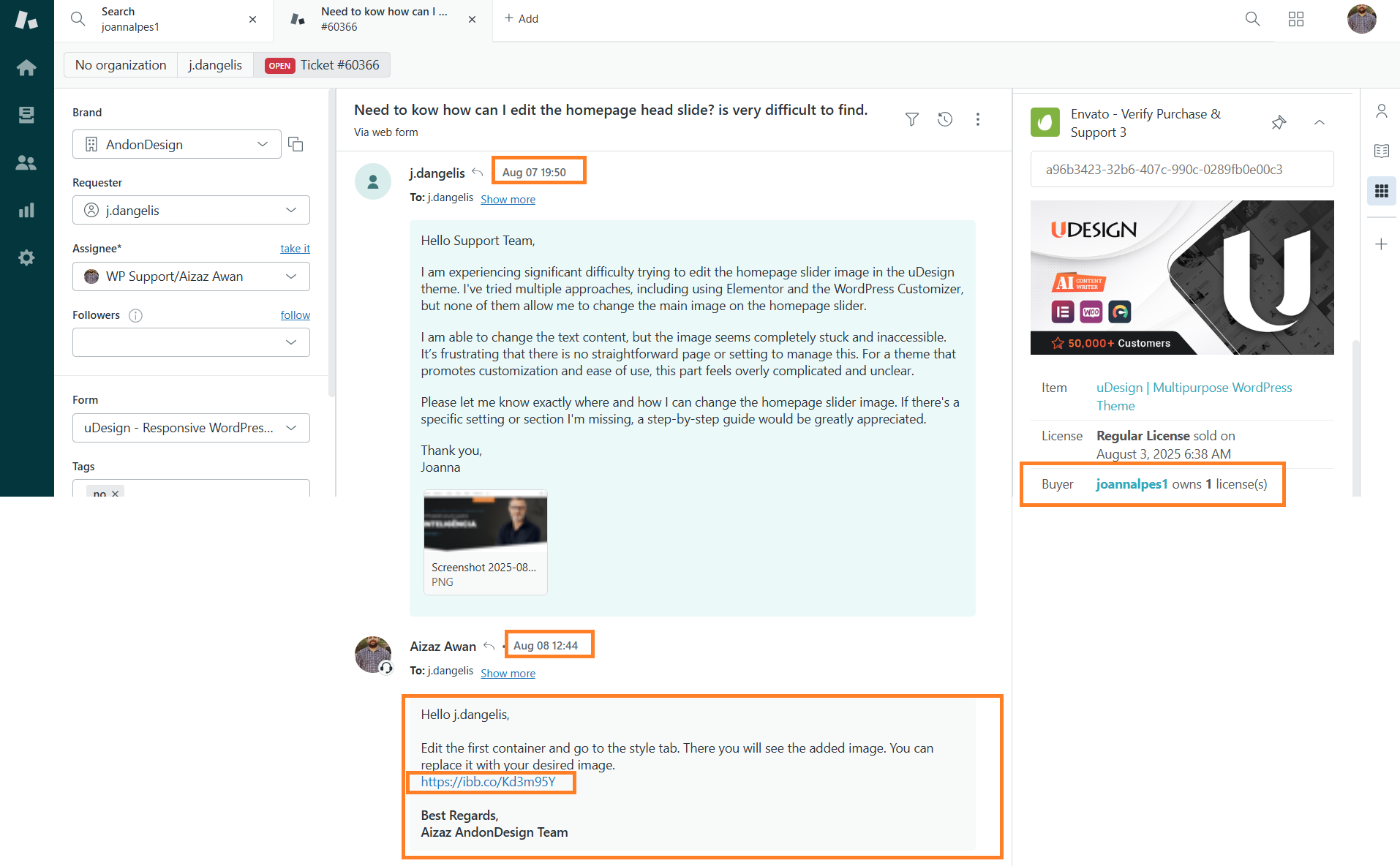Open the Zendesk products grid icon

(1296, 19)
